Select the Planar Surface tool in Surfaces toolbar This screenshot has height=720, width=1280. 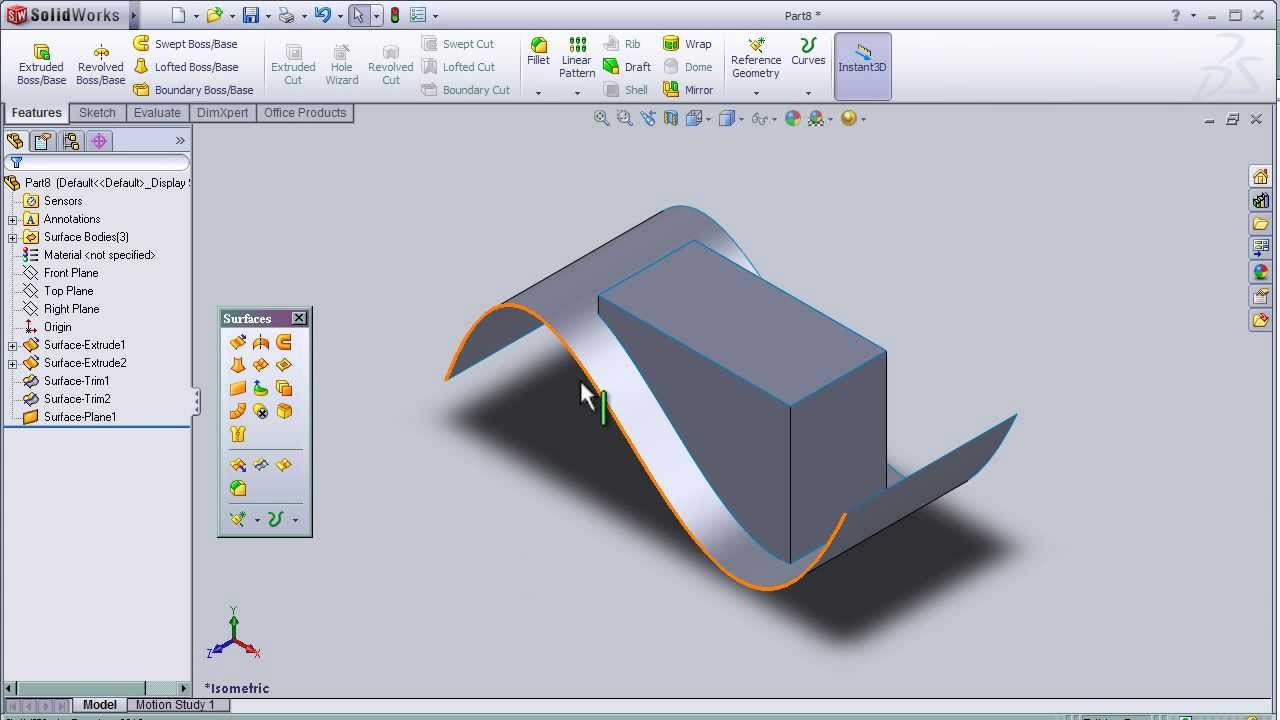[238, 388]
